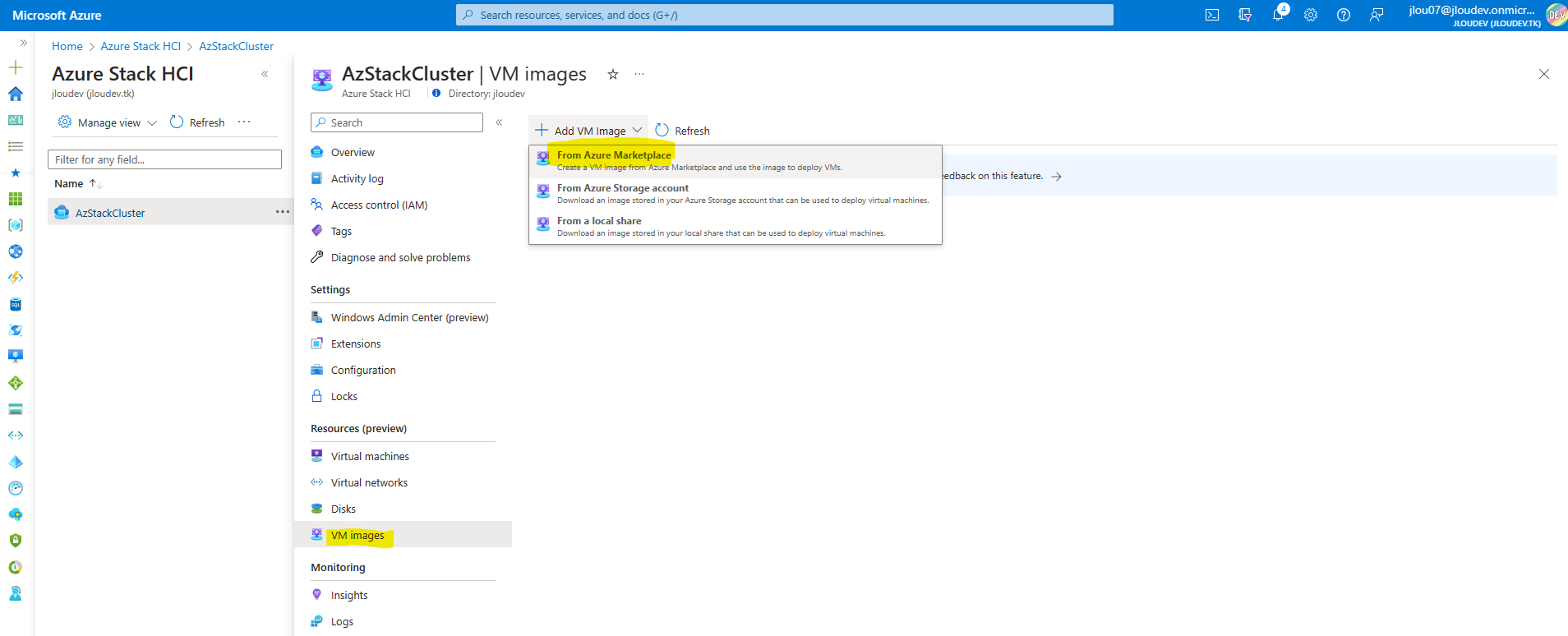
Task: Click AzStackCluster breadcrumb link
Action: 236,46
